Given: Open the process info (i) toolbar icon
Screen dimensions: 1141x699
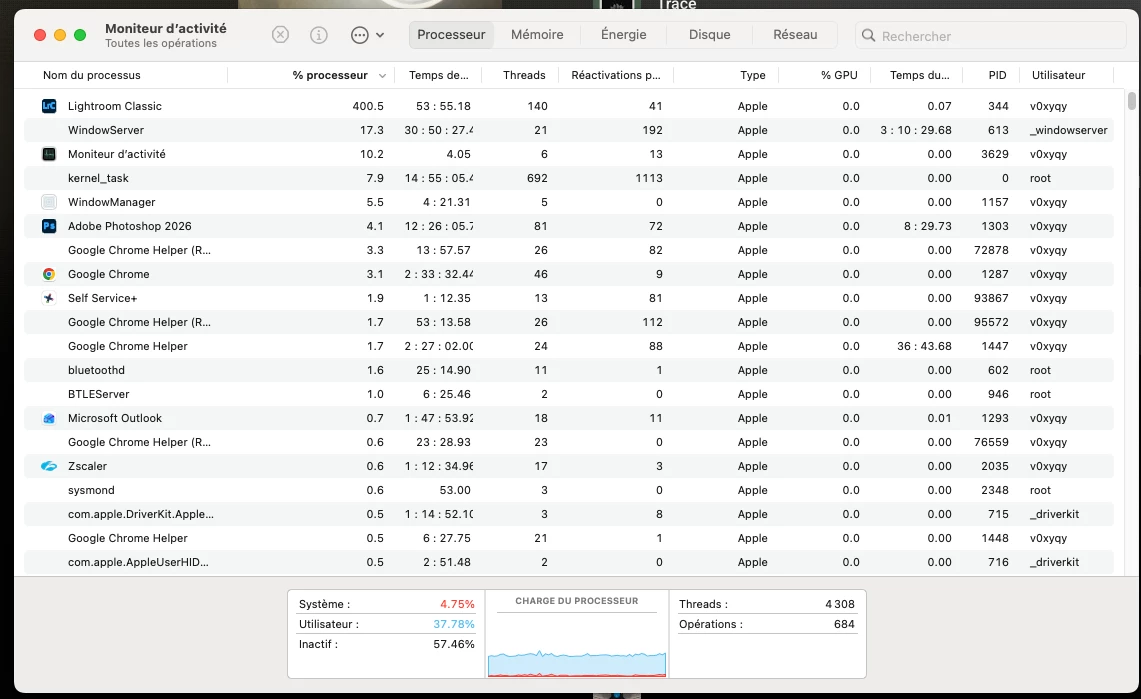Looking at the screenshot, I should pyautogui.click(x=319, y=35).
